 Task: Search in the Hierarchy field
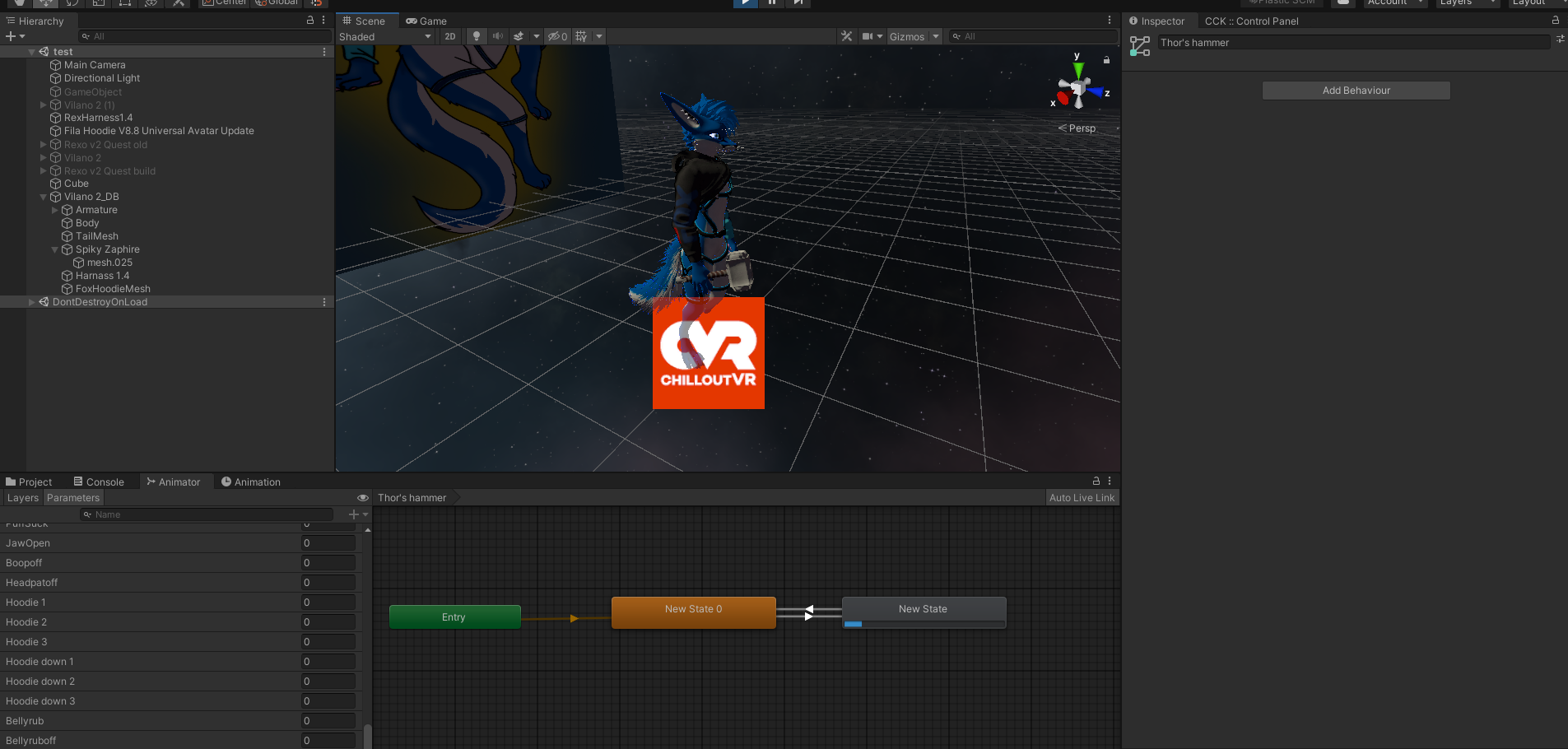pyautogui.click(x=205, y=36)
